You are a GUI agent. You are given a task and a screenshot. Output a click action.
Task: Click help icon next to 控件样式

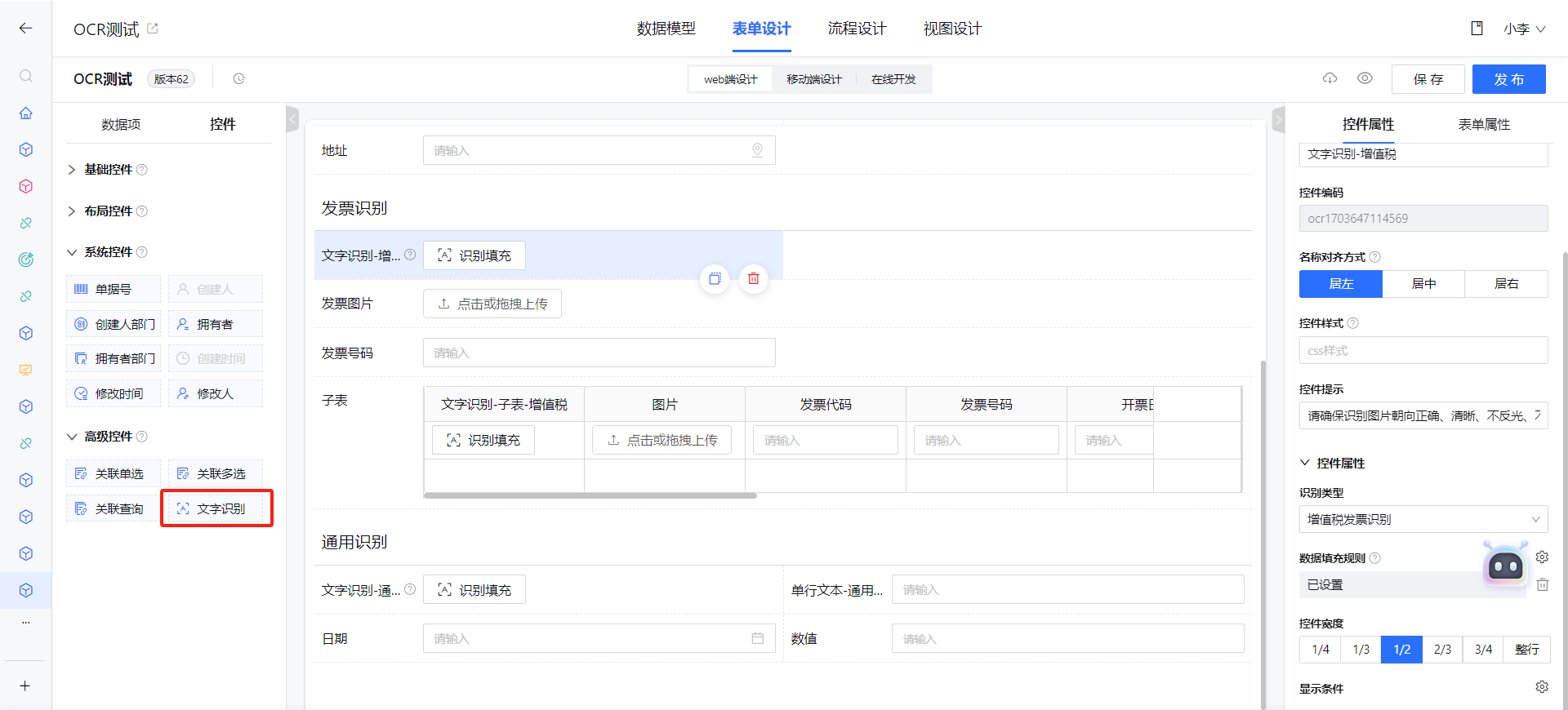1353,323
